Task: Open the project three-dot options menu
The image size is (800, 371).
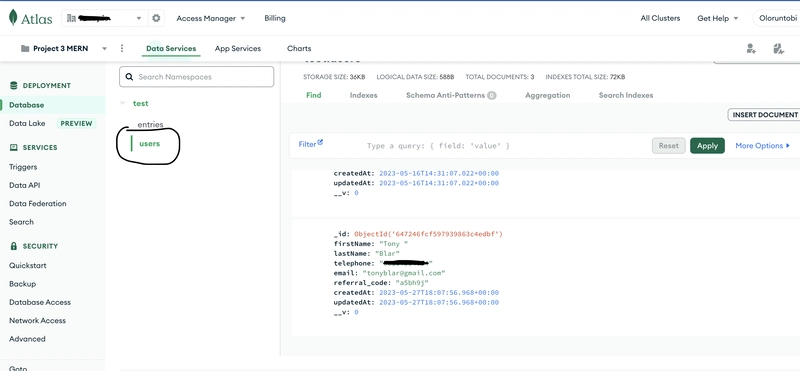Action: (x=121, y=48)
